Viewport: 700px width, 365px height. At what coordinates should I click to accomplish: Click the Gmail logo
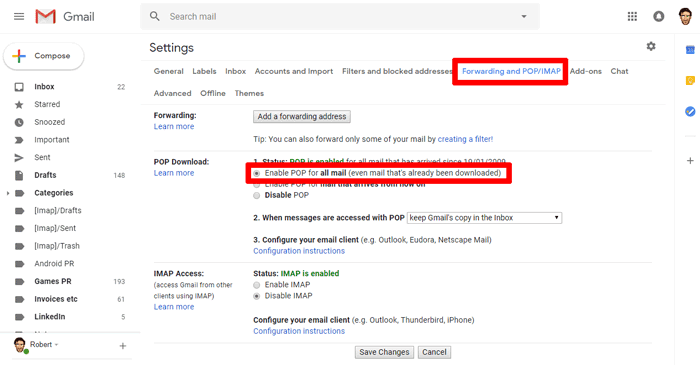tap(65, 17)
